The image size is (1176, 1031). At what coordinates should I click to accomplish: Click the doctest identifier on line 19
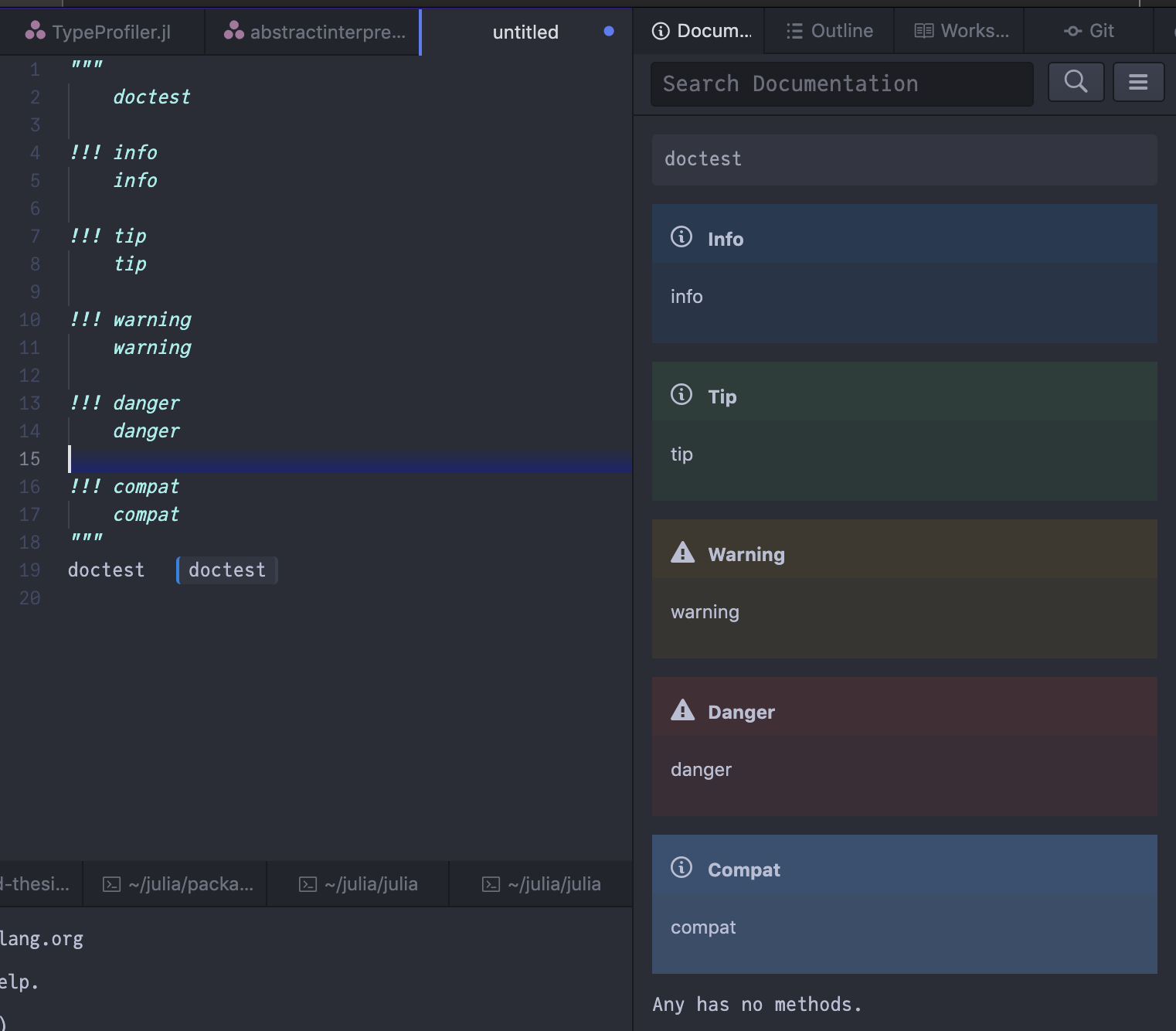106,570
